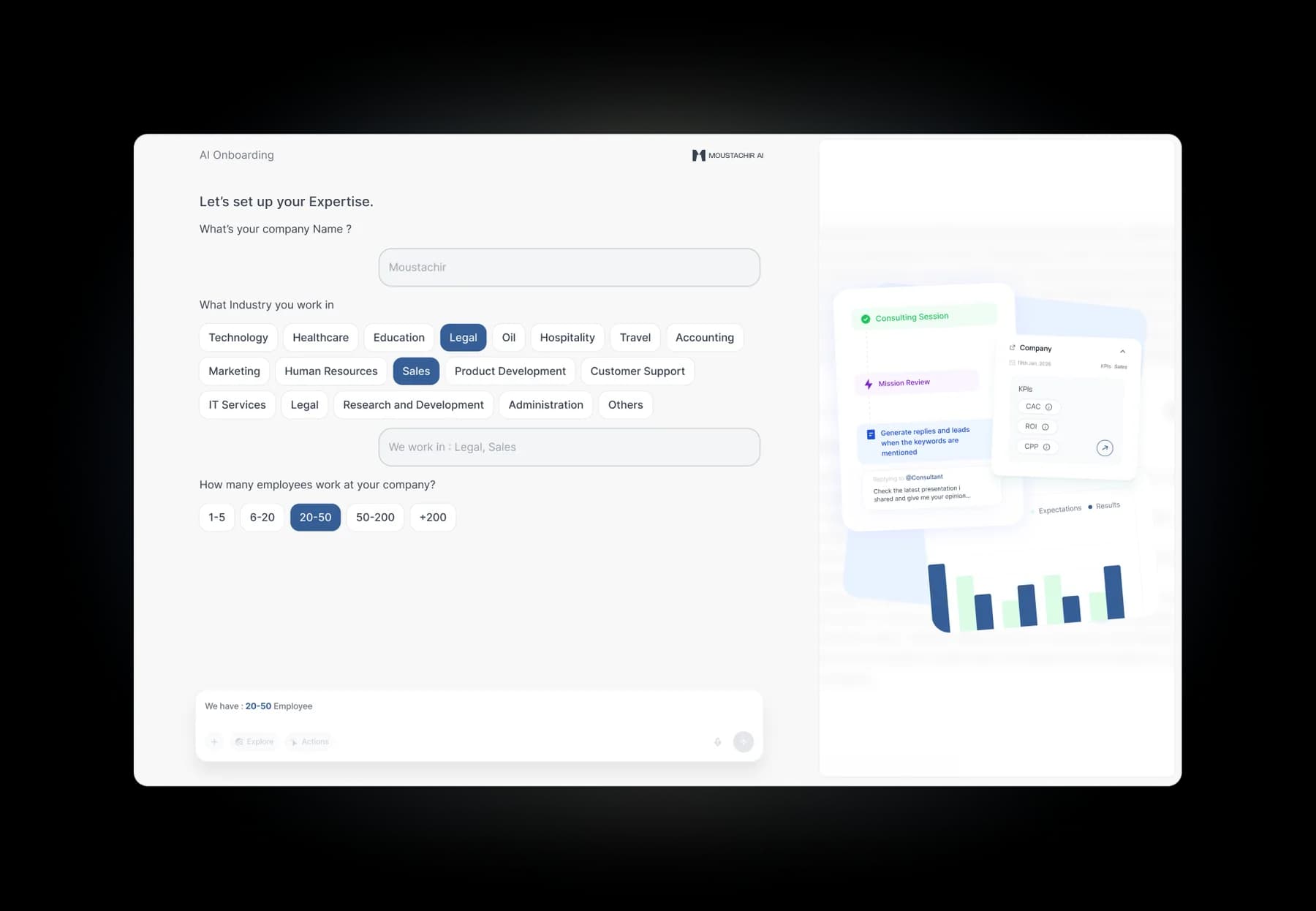Choose the +200 employees option
Image resolution: width=1316 pixels, height=911 pixels.
tap(433, 517)
